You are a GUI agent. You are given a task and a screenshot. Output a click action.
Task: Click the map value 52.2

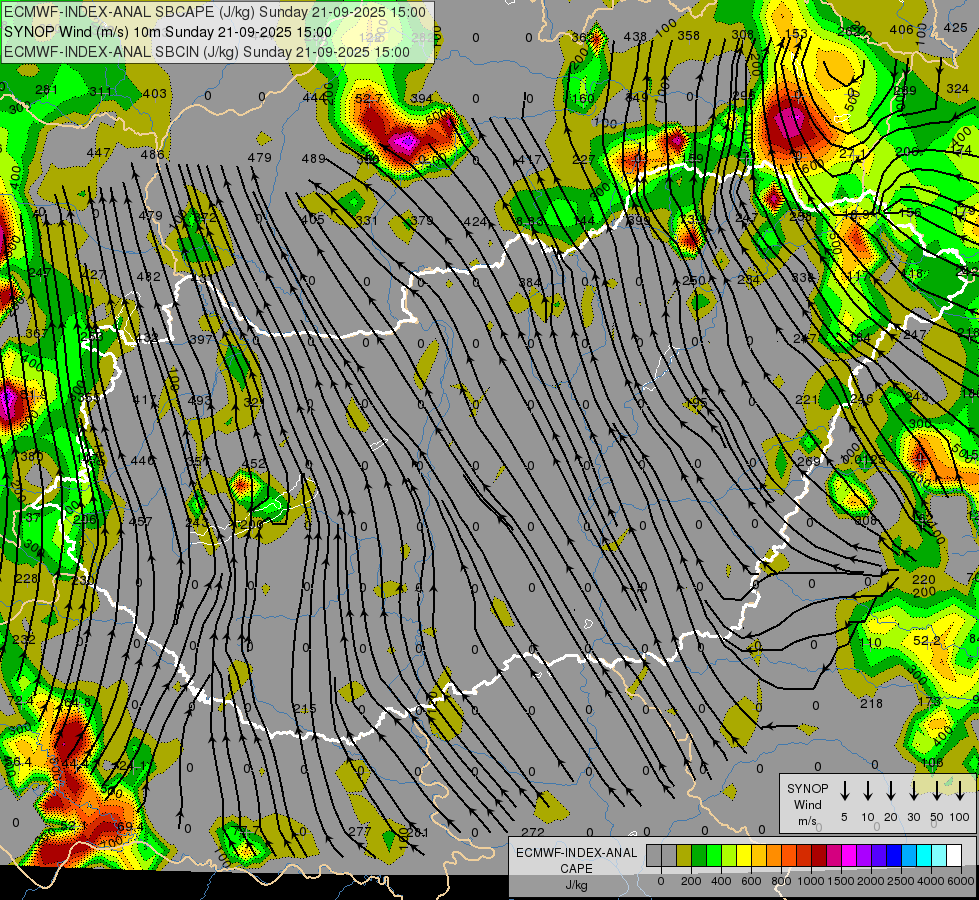[x=927, y=640]
